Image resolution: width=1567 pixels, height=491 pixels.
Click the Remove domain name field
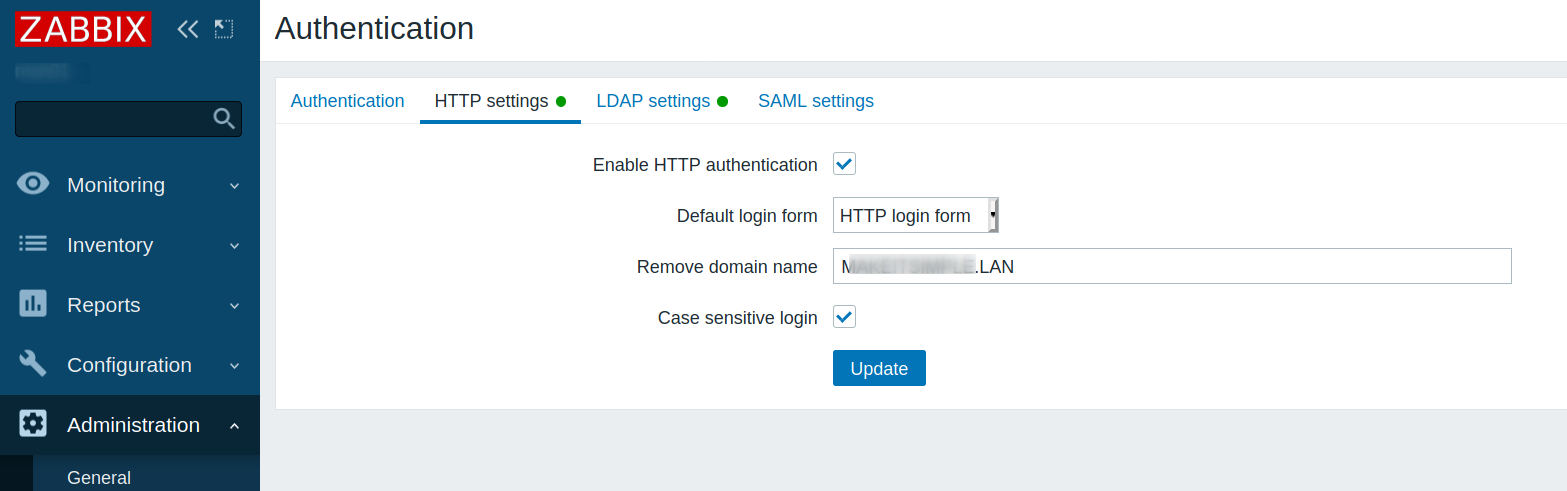[x=1171, y=267]
